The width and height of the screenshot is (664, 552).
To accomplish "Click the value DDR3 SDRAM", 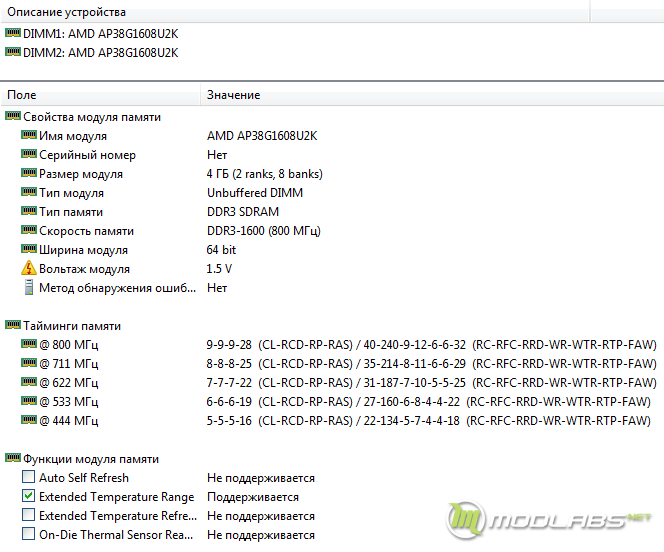I will click(x=243, y=212).
